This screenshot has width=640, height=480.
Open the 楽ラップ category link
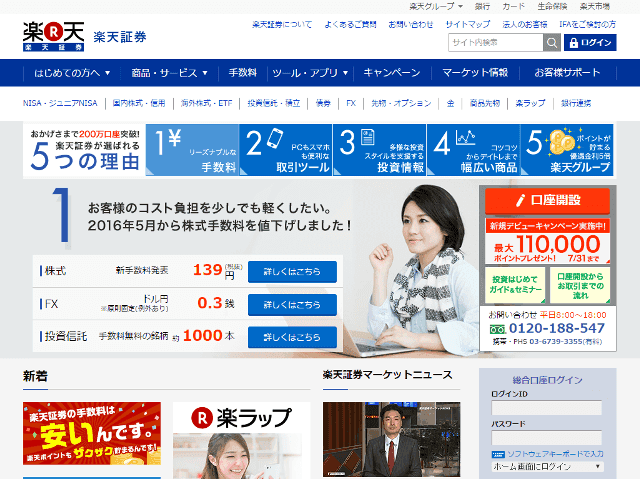point(530,103)
